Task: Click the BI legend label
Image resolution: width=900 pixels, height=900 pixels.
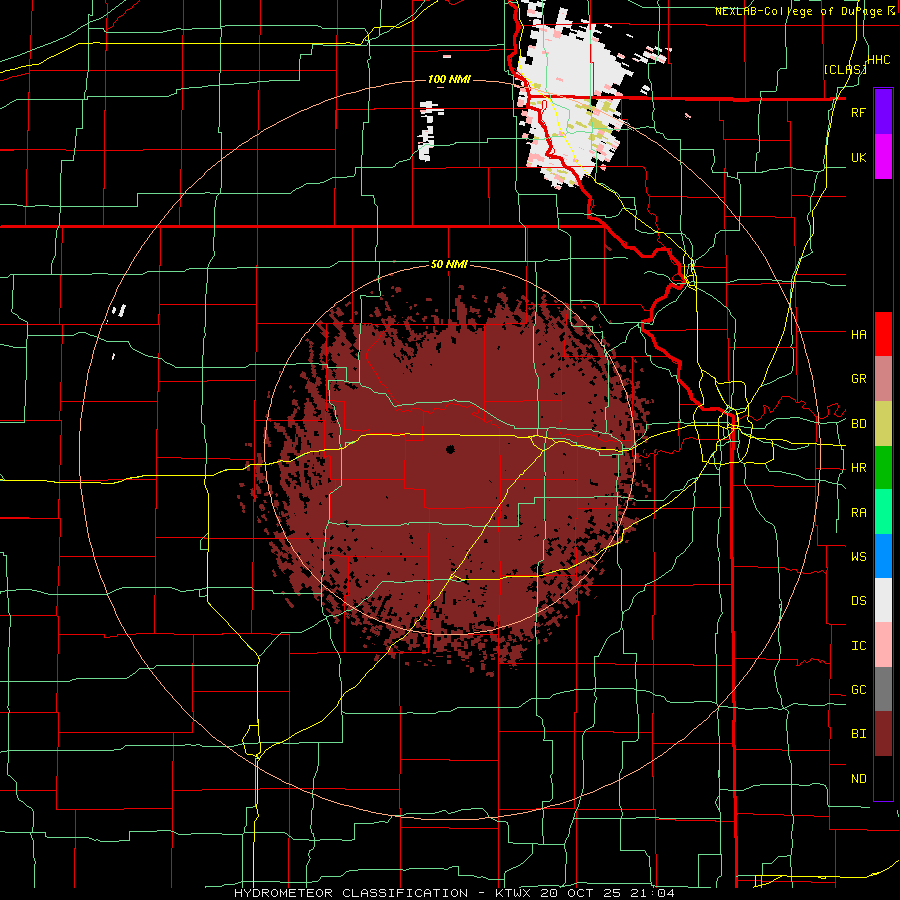Action: pyautogui.click(x=858, y=734)
